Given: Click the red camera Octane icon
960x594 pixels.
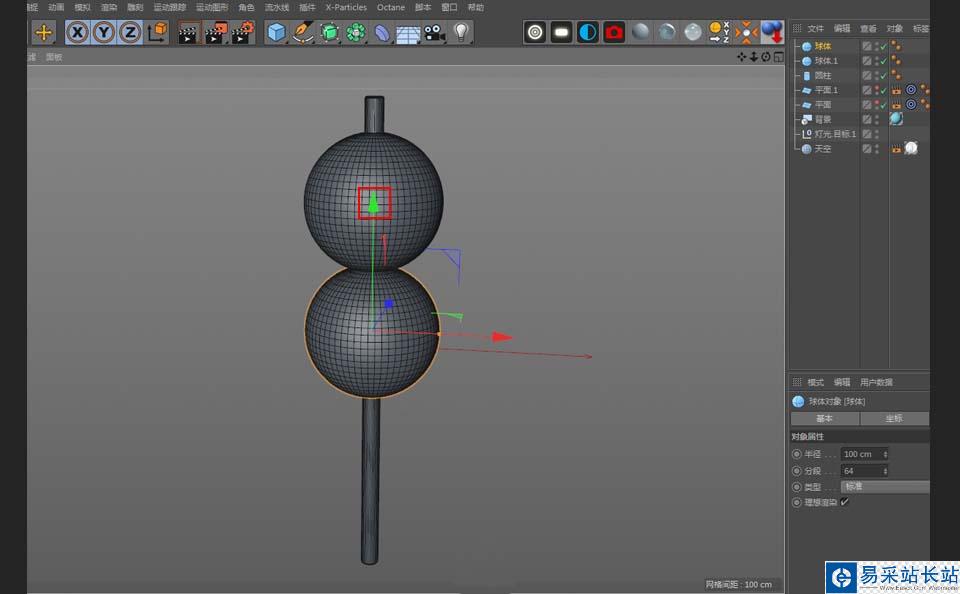Looking at the screenshot, I should (614, 32).
